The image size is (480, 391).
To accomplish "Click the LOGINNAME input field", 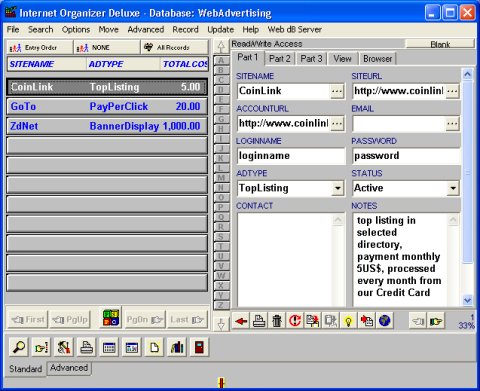I will coord(291,156).
